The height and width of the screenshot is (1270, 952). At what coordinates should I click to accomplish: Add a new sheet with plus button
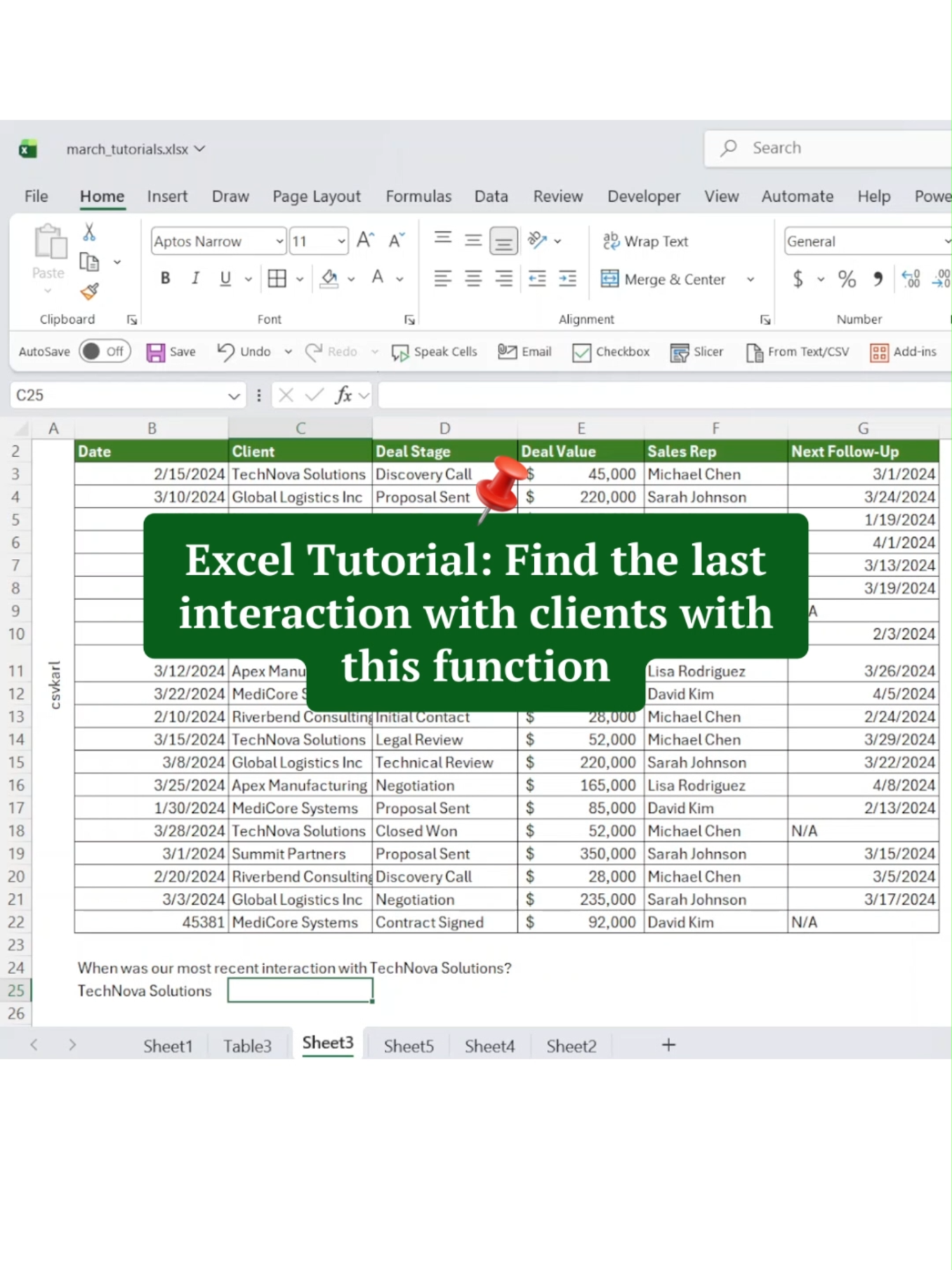[x=668, y=1045]
